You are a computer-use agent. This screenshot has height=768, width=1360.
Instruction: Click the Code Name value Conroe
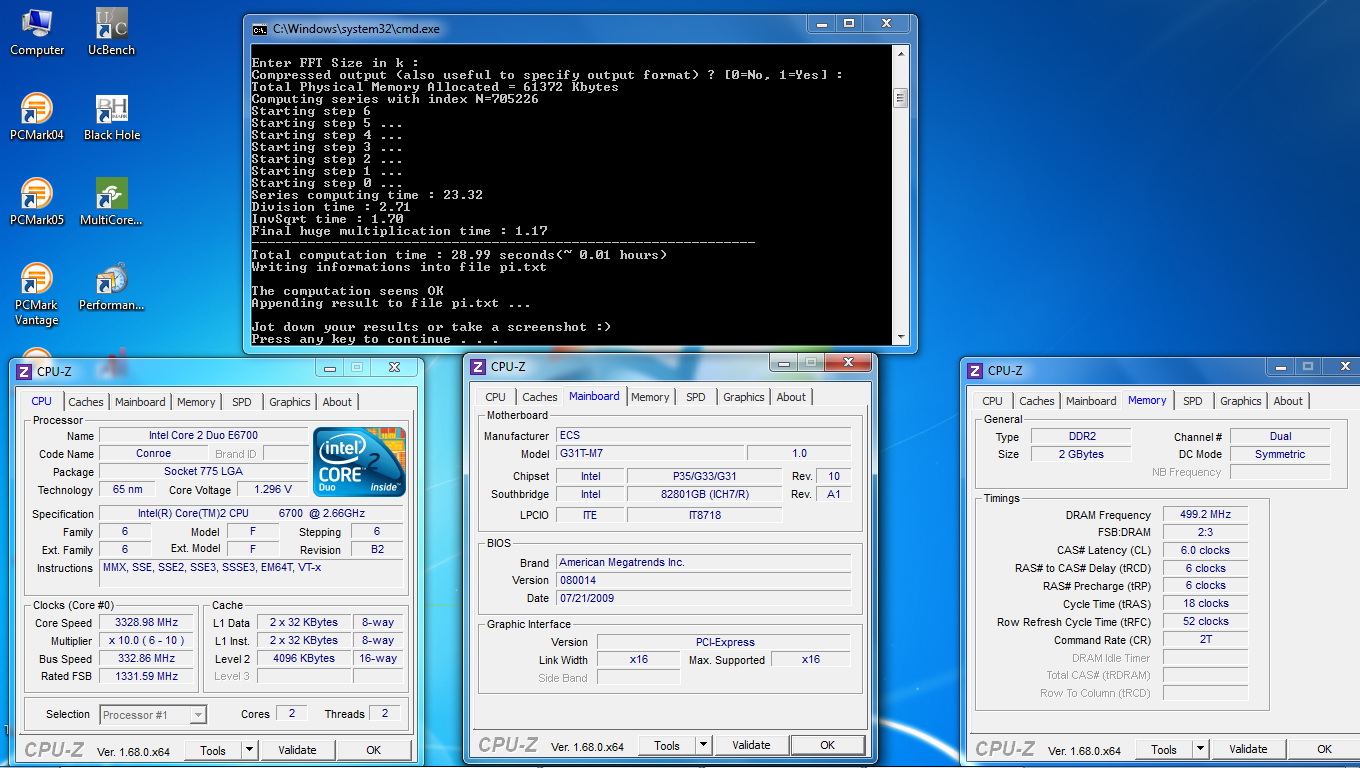pyautogui.click(x=153, y=454)
